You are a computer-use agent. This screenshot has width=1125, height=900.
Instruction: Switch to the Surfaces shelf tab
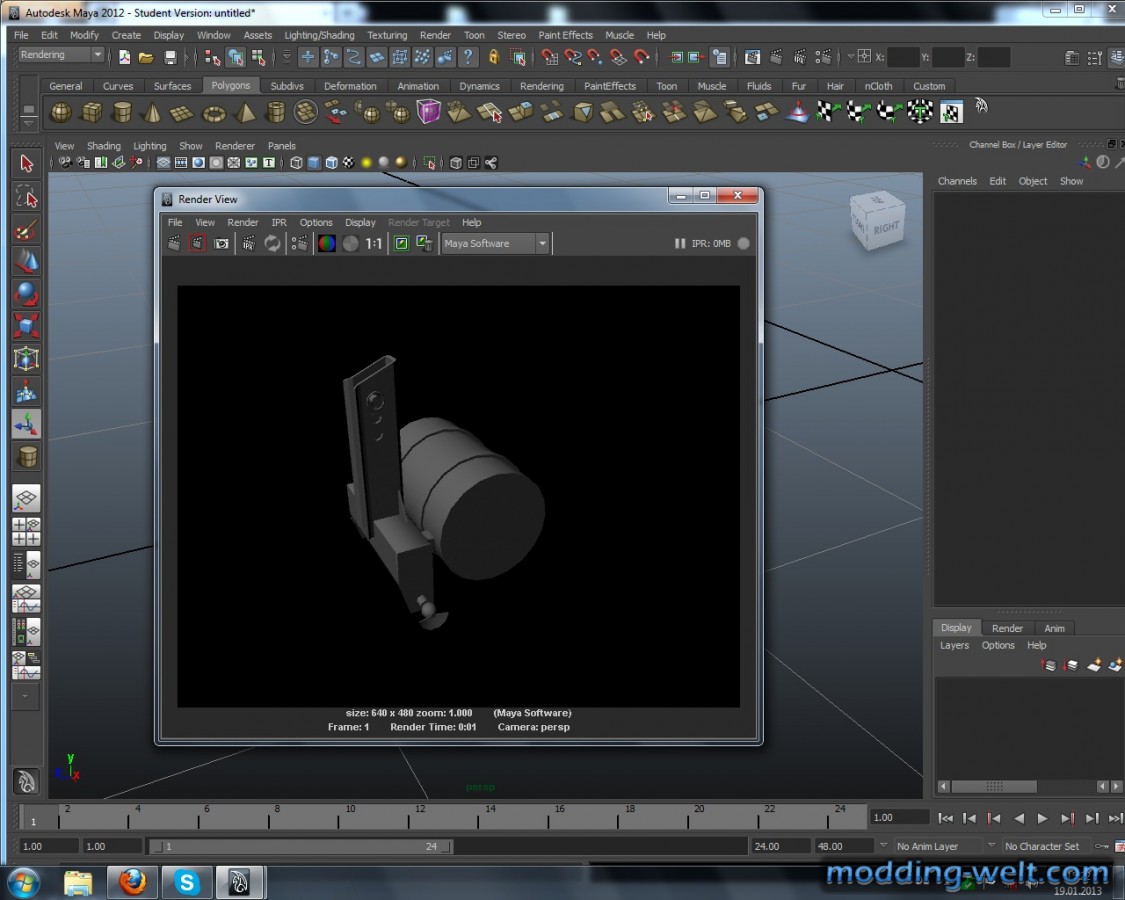coord(172,85)
